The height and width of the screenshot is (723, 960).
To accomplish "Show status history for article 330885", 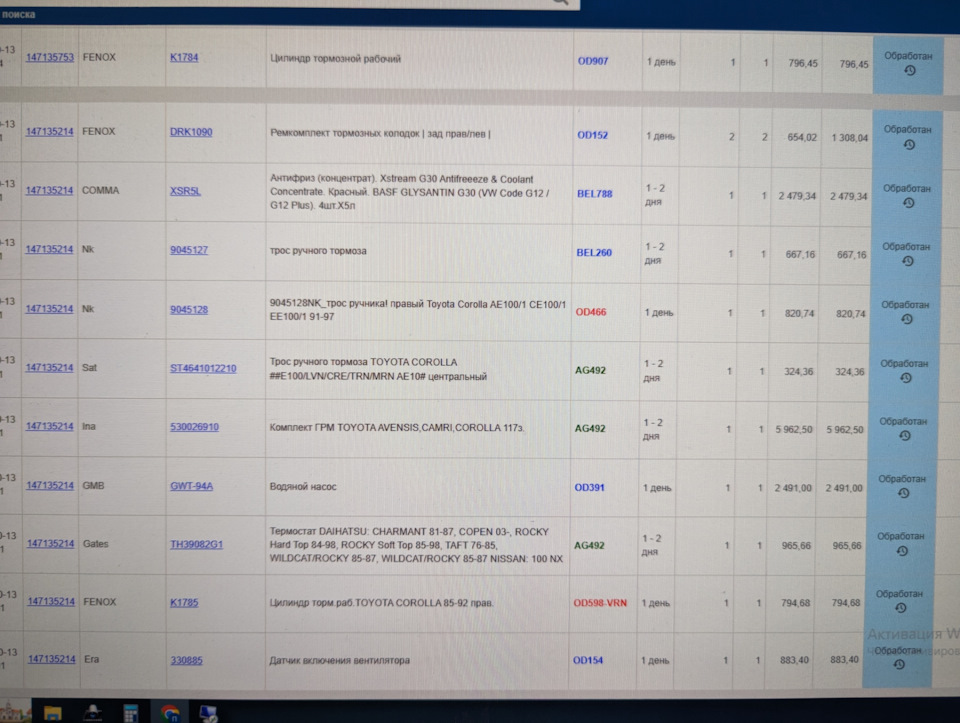I will [899, 664].
